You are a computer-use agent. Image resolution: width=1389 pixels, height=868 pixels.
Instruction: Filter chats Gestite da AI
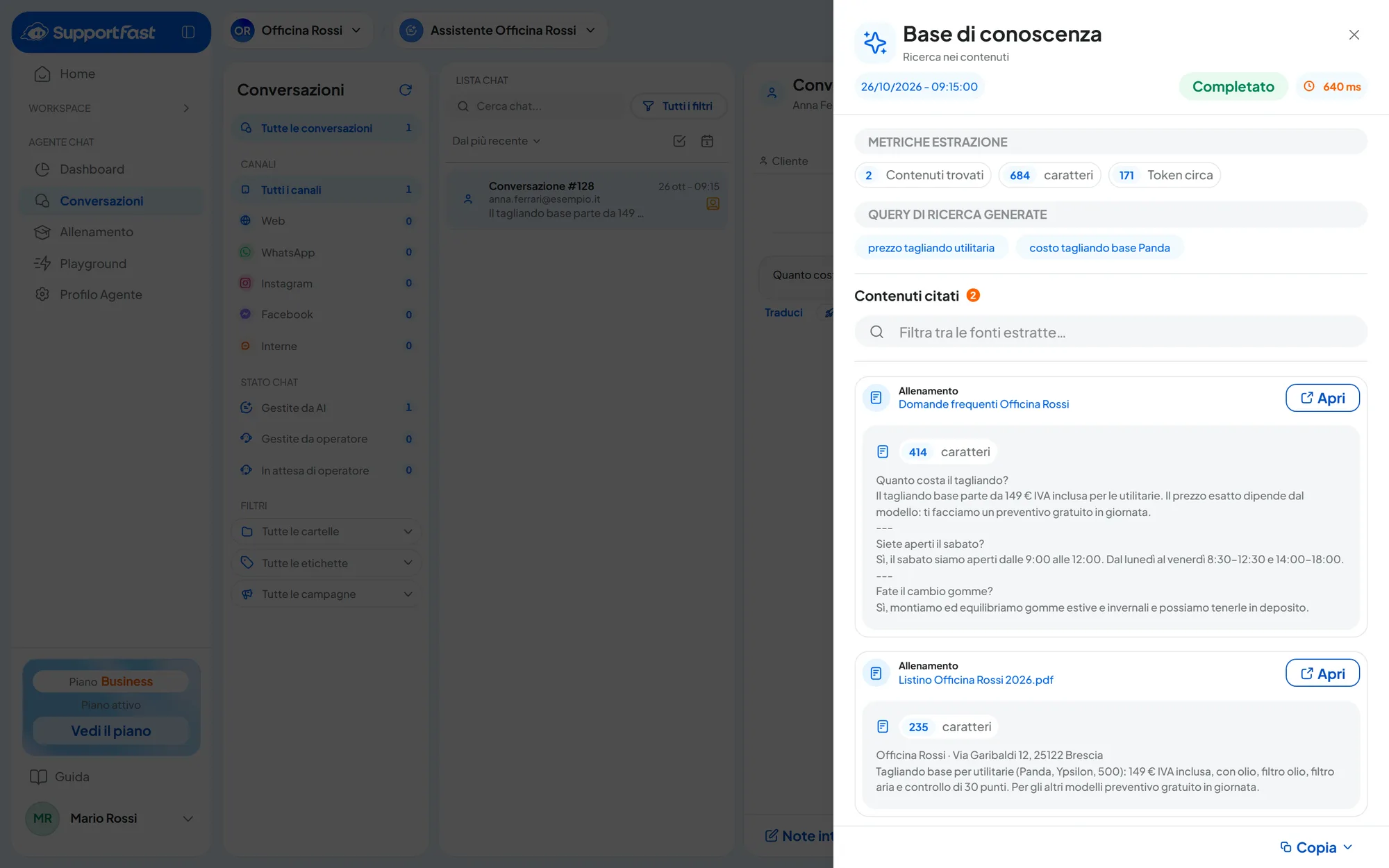coord(326,408)
